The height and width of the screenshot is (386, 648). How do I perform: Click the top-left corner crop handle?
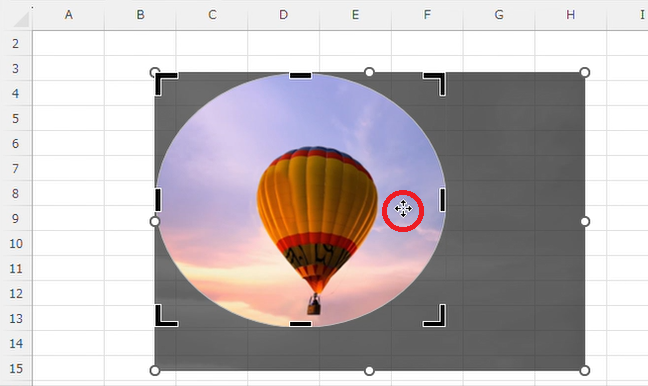click(x=165, y=84)
